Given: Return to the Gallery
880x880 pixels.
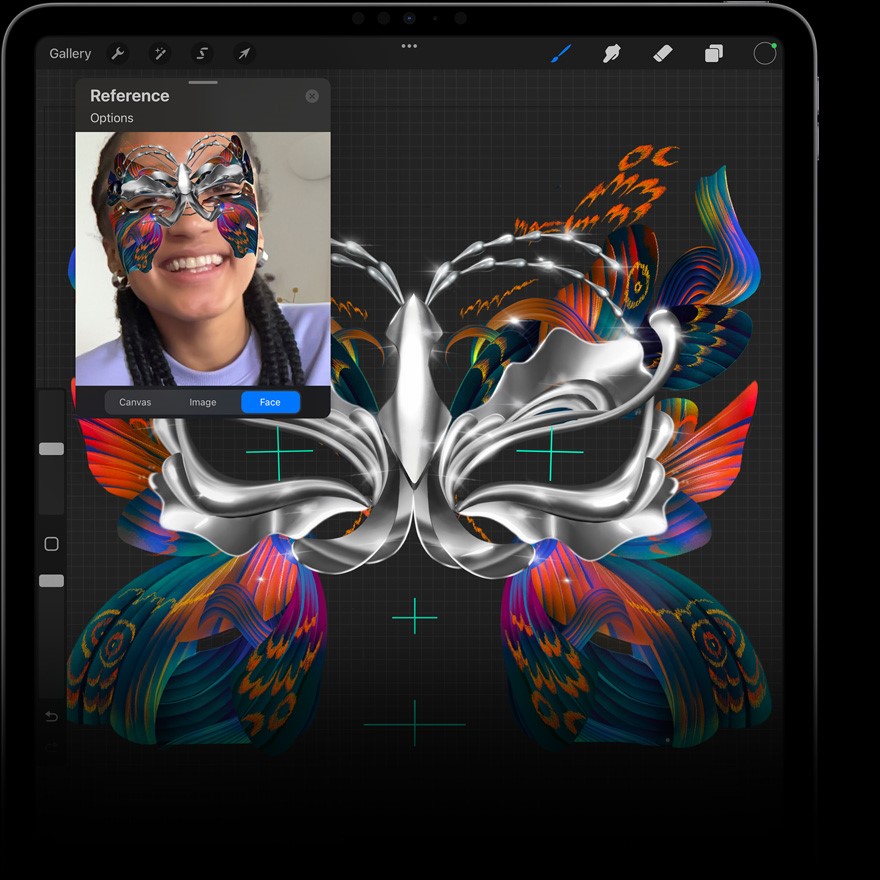Looking at the screenshot, I should (x=70, y=54).
